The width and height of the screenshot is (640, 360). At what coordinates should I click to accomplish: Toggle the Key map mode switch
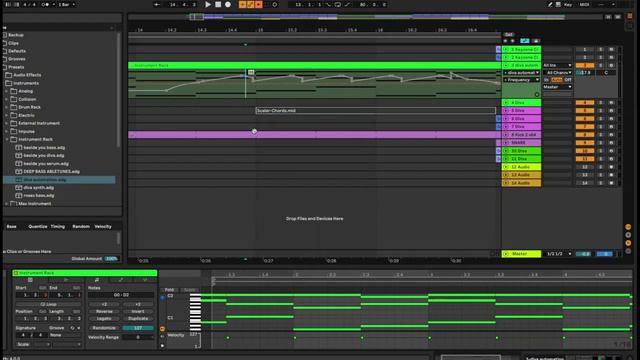[x=567, y=4]
